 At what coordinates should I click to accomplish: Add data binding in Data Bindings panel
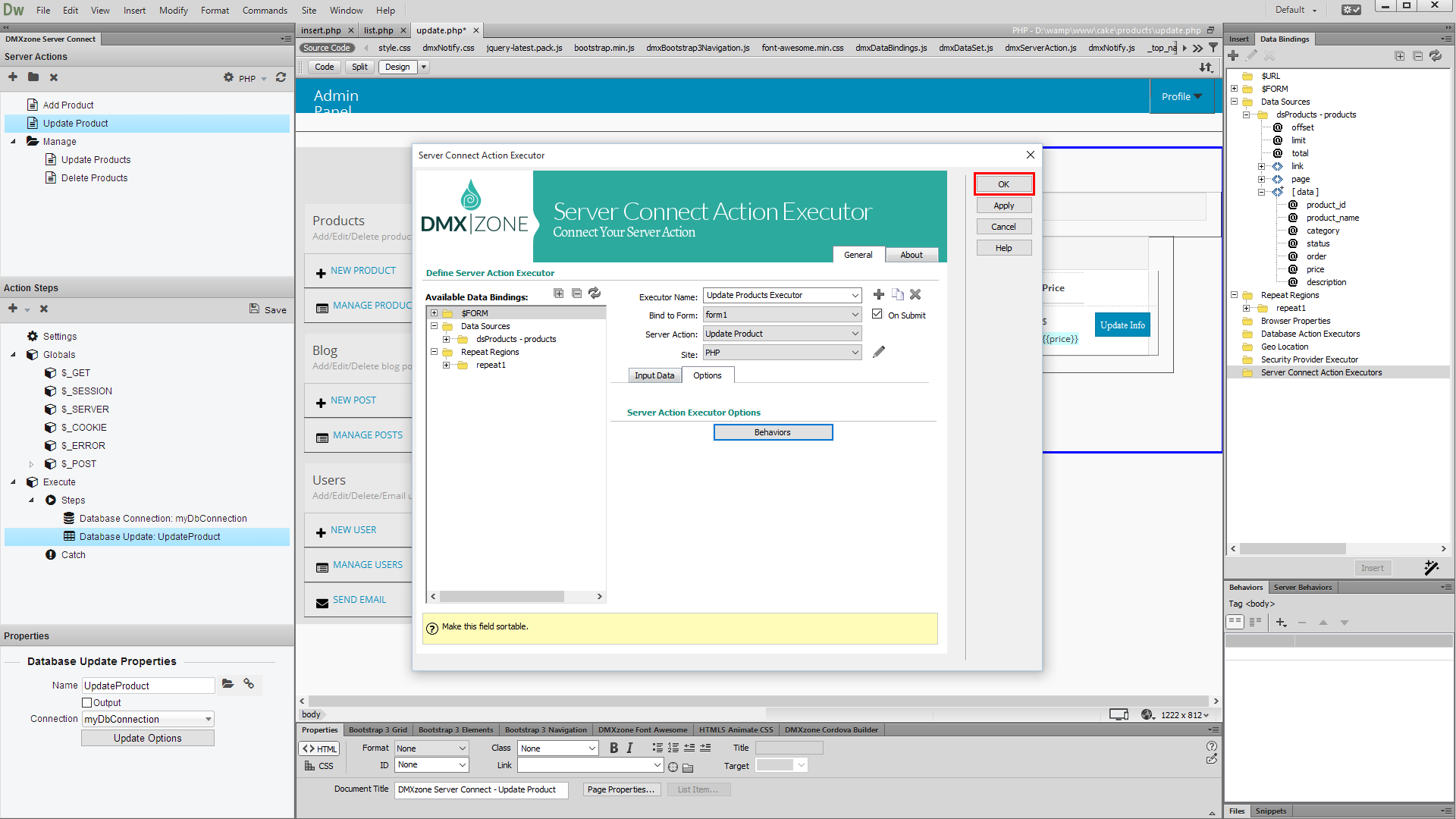tap(1233, 56)
